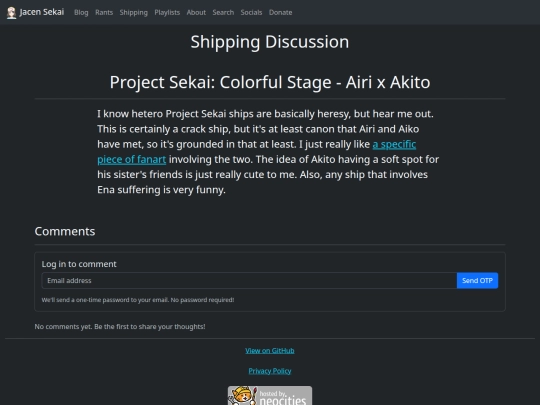Click the Send OTP button
The image size is (540, 405).
click(477, 281)
